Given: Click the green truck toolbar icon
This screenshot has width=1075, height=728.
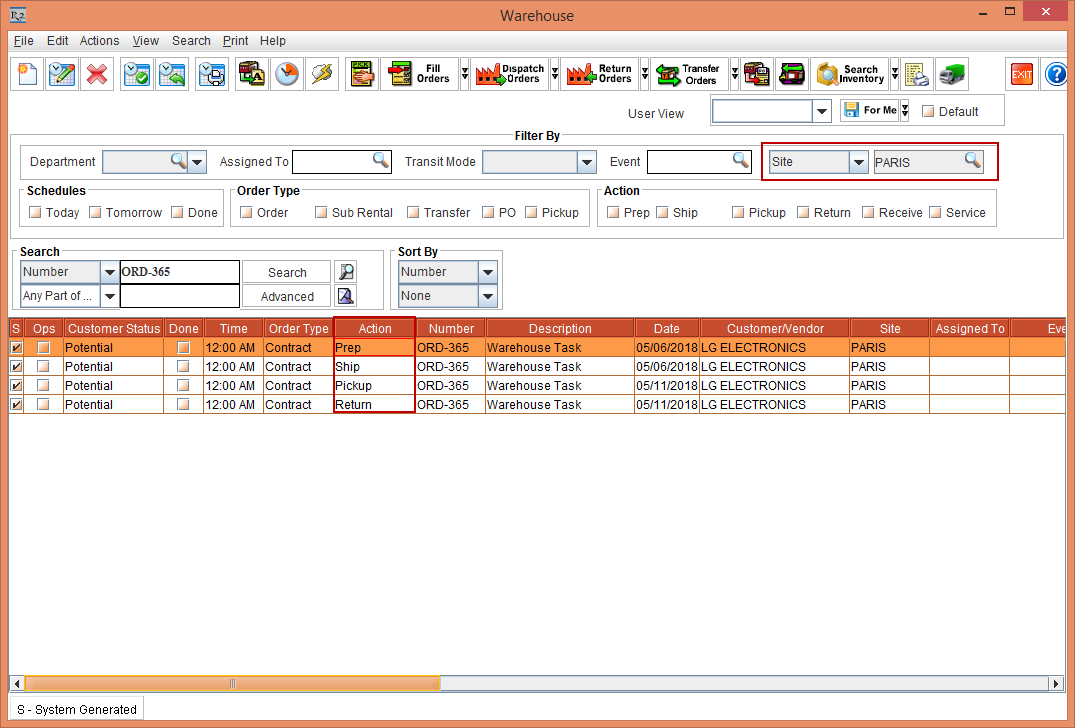Looking at the screenshot, I should click(951, 75).
